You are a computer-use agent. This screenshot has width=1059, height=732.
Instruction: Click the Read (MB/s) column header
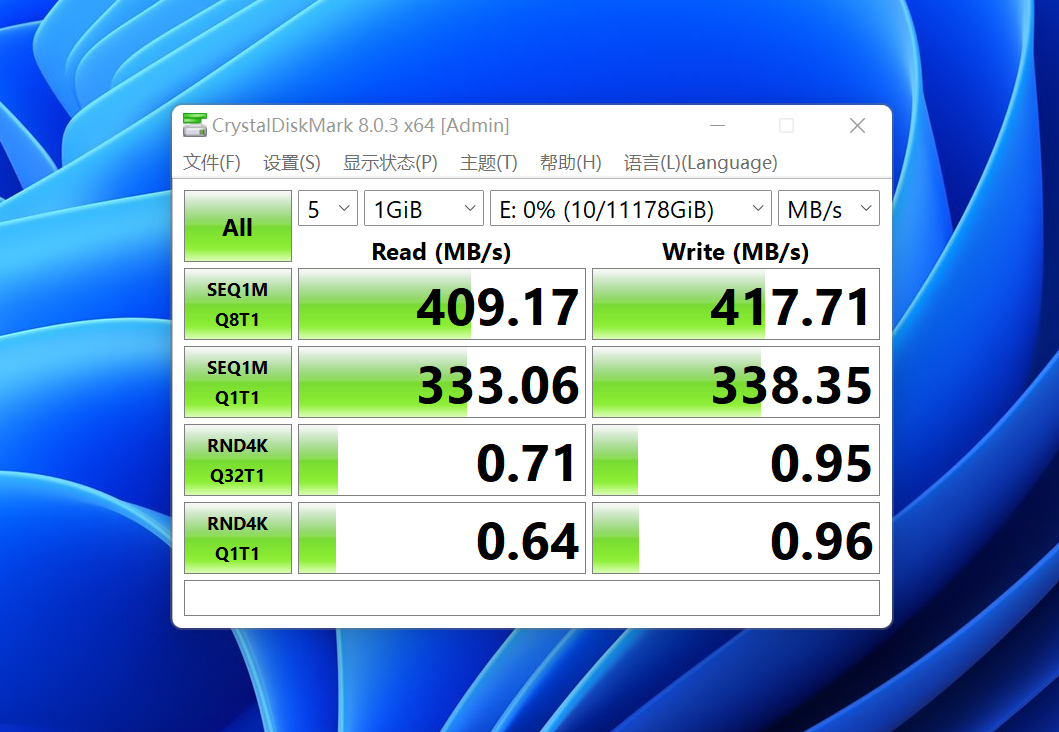click(442, 252)
